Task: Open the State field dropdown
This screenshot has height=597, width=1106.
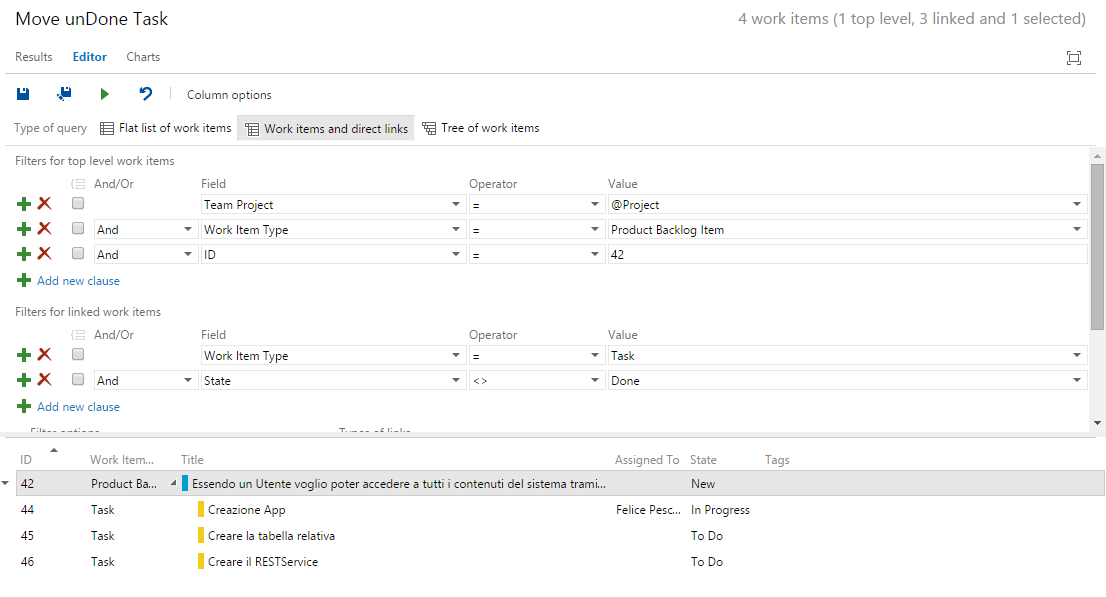Action: pos(456,380)
